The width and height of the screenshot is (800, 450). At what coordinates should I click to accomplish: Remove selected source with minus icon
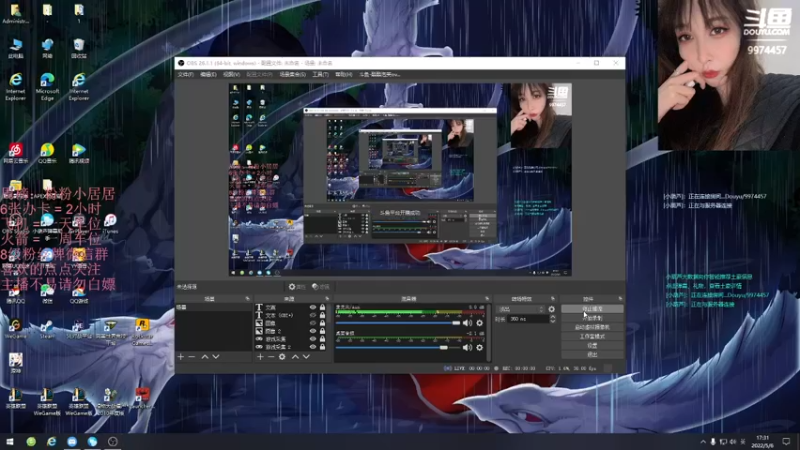pos(271,357)
